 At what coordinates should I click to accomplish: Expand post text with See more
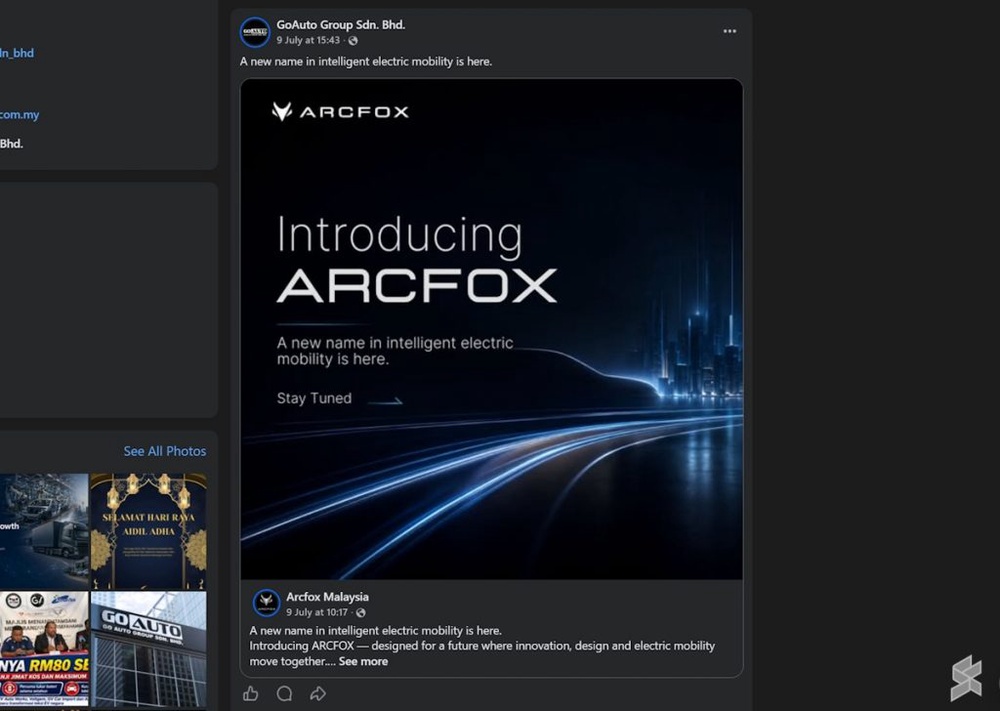point(363,661)
